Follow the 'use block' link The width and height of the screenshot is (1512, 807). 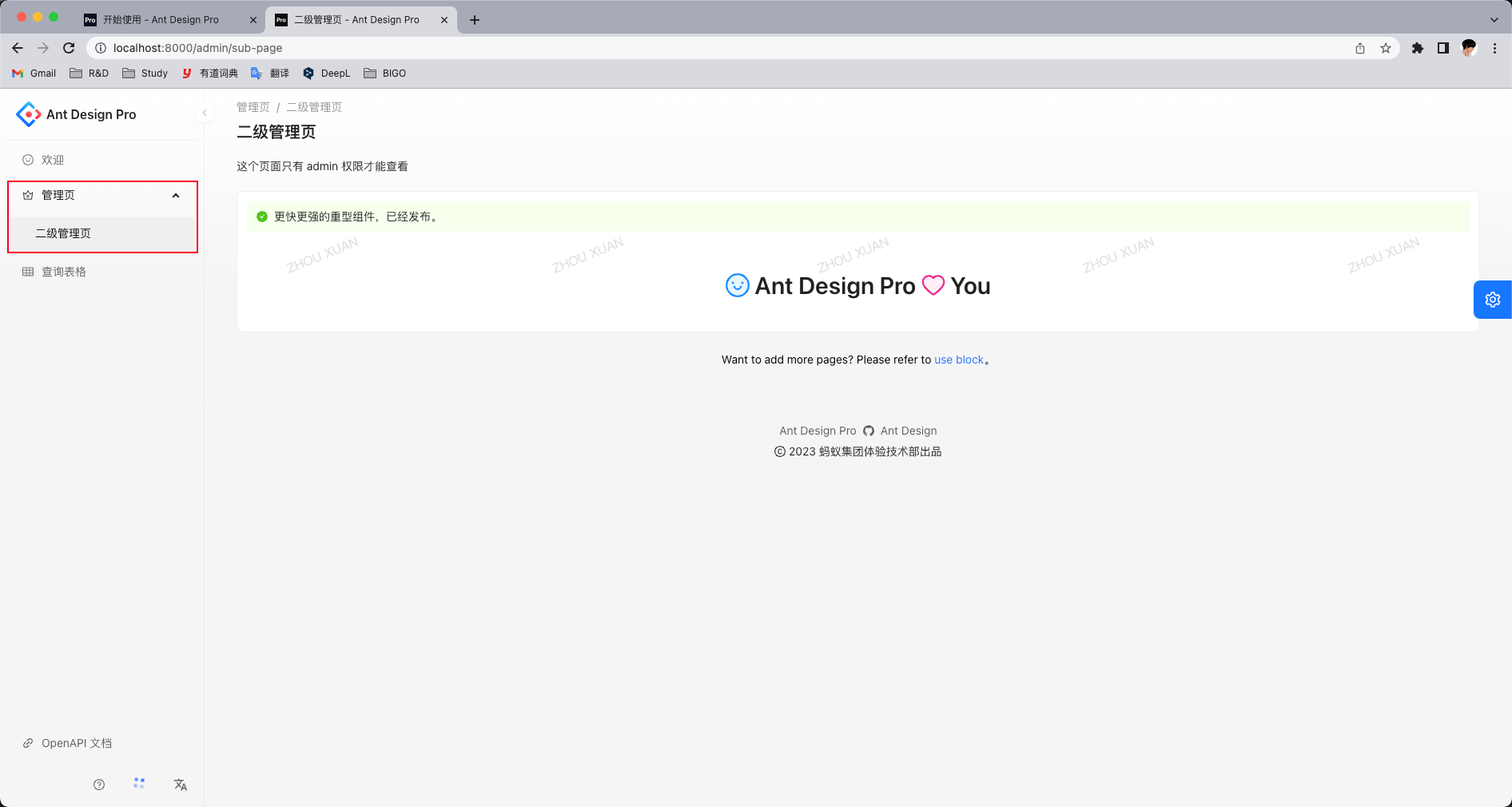coord(959,360)
